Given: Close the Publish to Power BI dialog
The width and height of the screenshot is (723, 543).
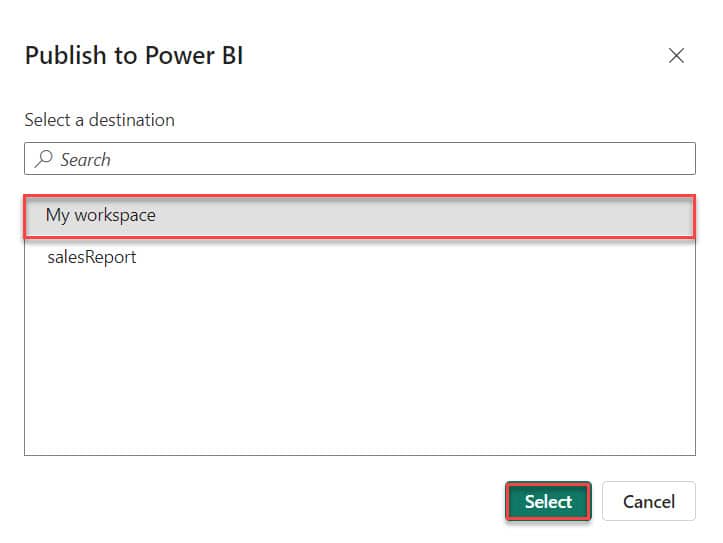Looking at the screenshot, I should click(x=676, y=56).
